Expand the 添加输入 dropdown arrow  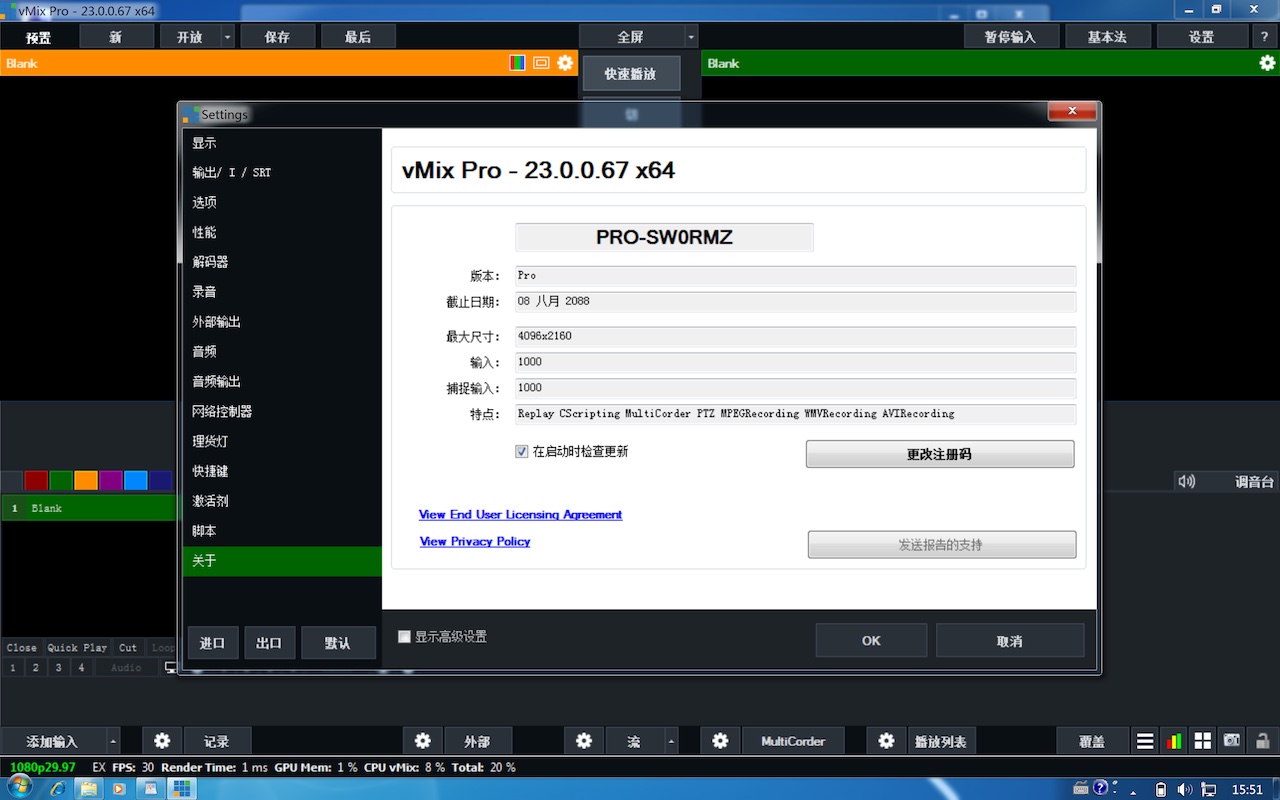coord(113,741)
